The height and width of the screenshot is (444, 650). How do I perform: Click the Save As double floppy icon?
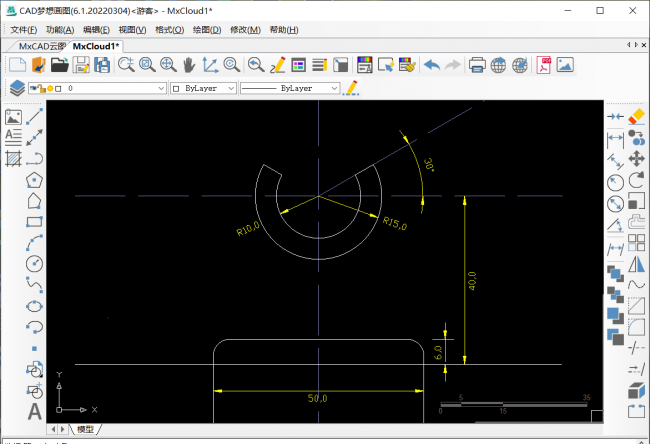click(x=102, y=65)
